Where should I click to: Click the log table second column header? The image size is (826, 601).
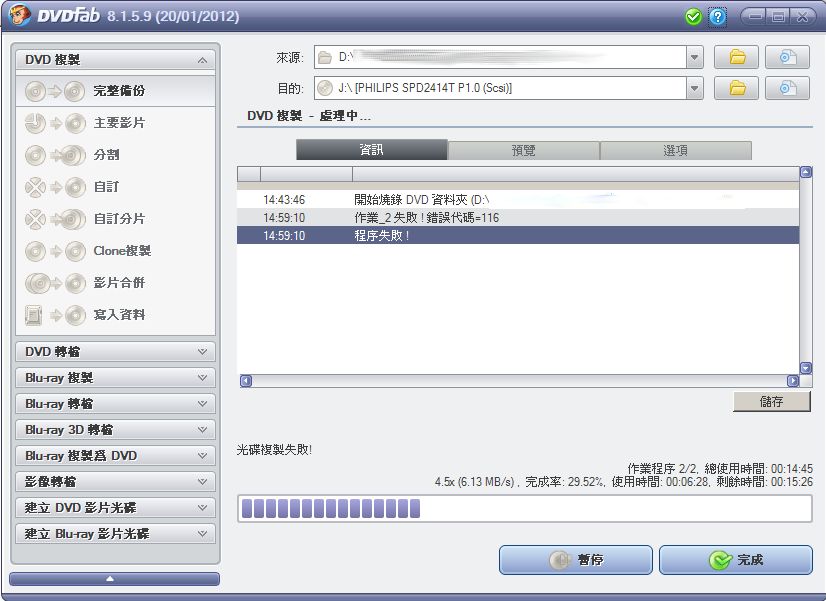[x=307, y=174]
